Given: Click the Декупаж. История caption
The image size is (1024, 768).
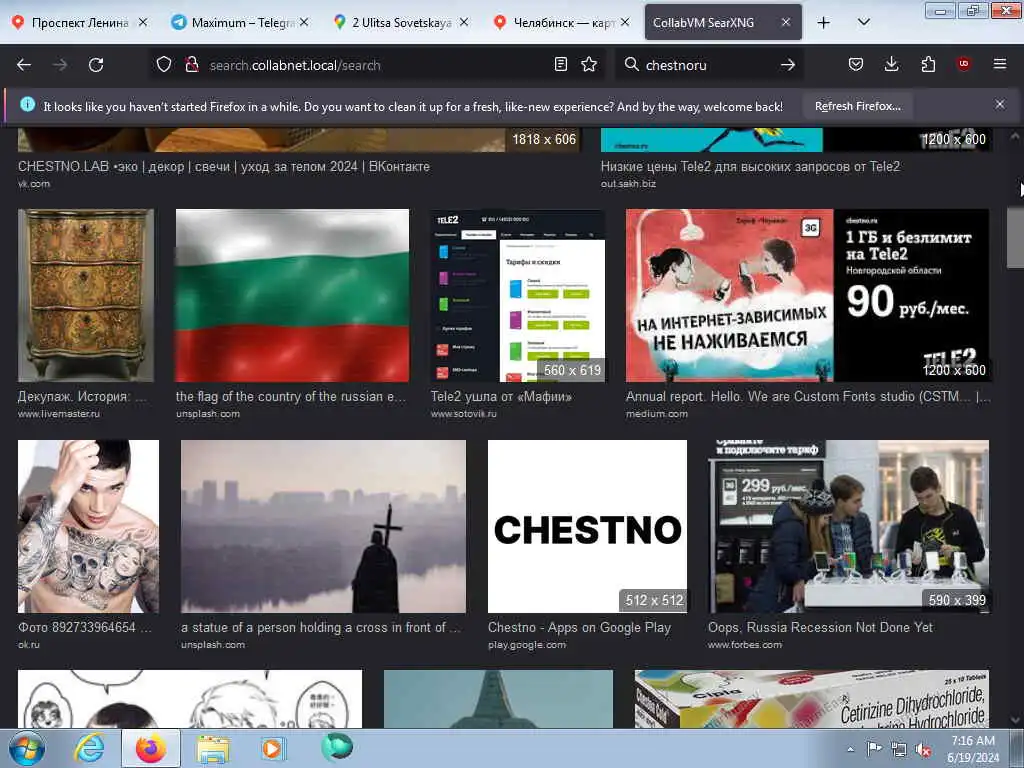Looking at the screenshot, I should (x=82, y=396).
